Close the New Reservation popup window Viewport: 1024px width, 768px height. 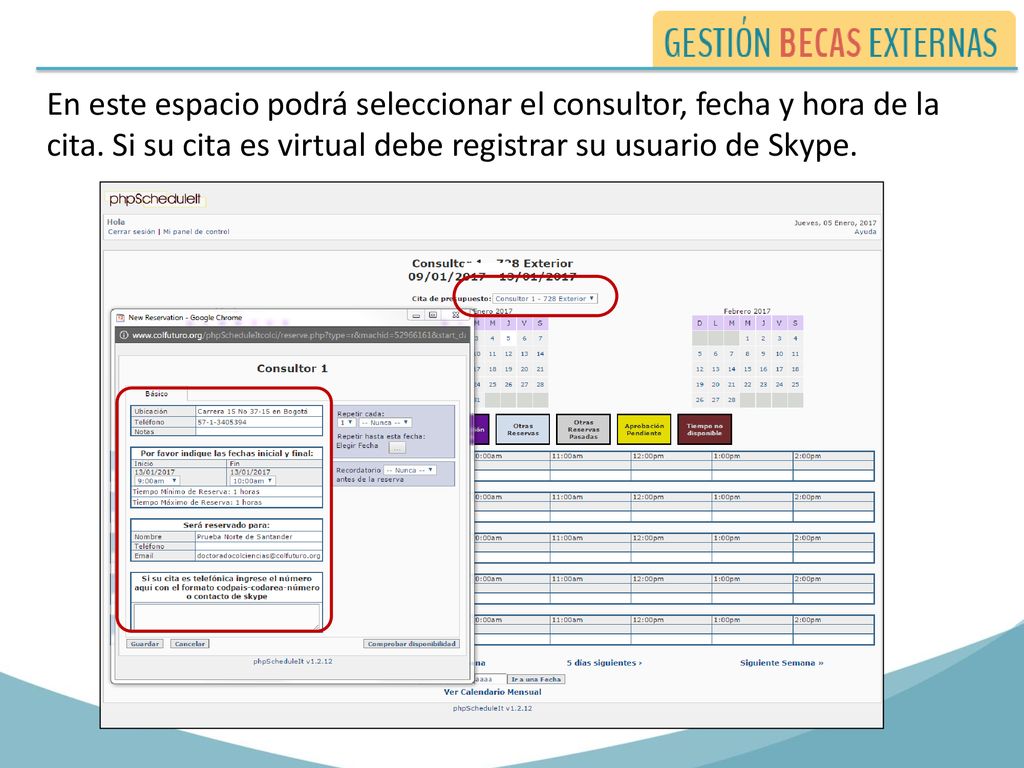(455, 315)
